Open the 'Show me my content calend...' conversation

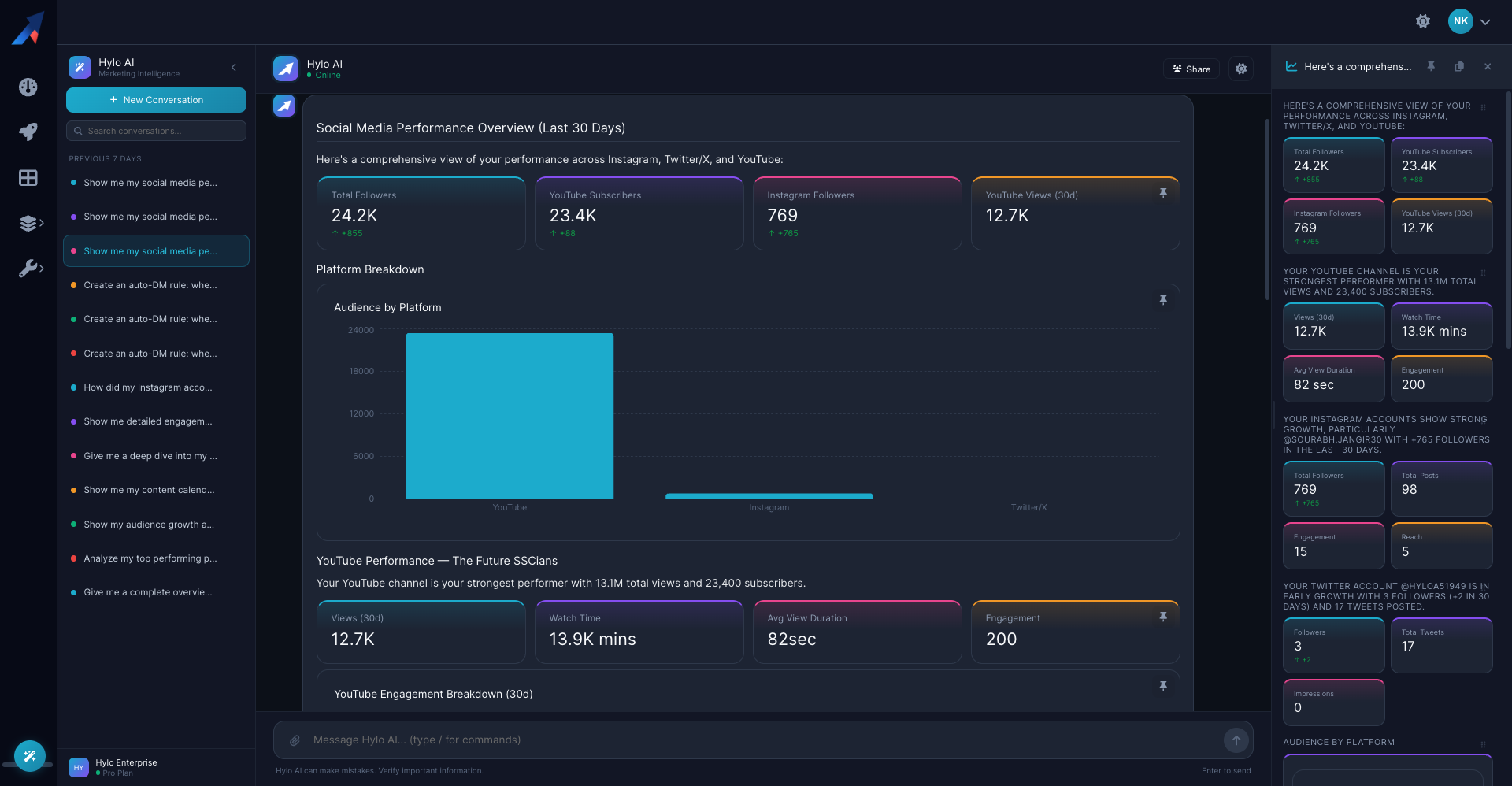tap(156, 490)
